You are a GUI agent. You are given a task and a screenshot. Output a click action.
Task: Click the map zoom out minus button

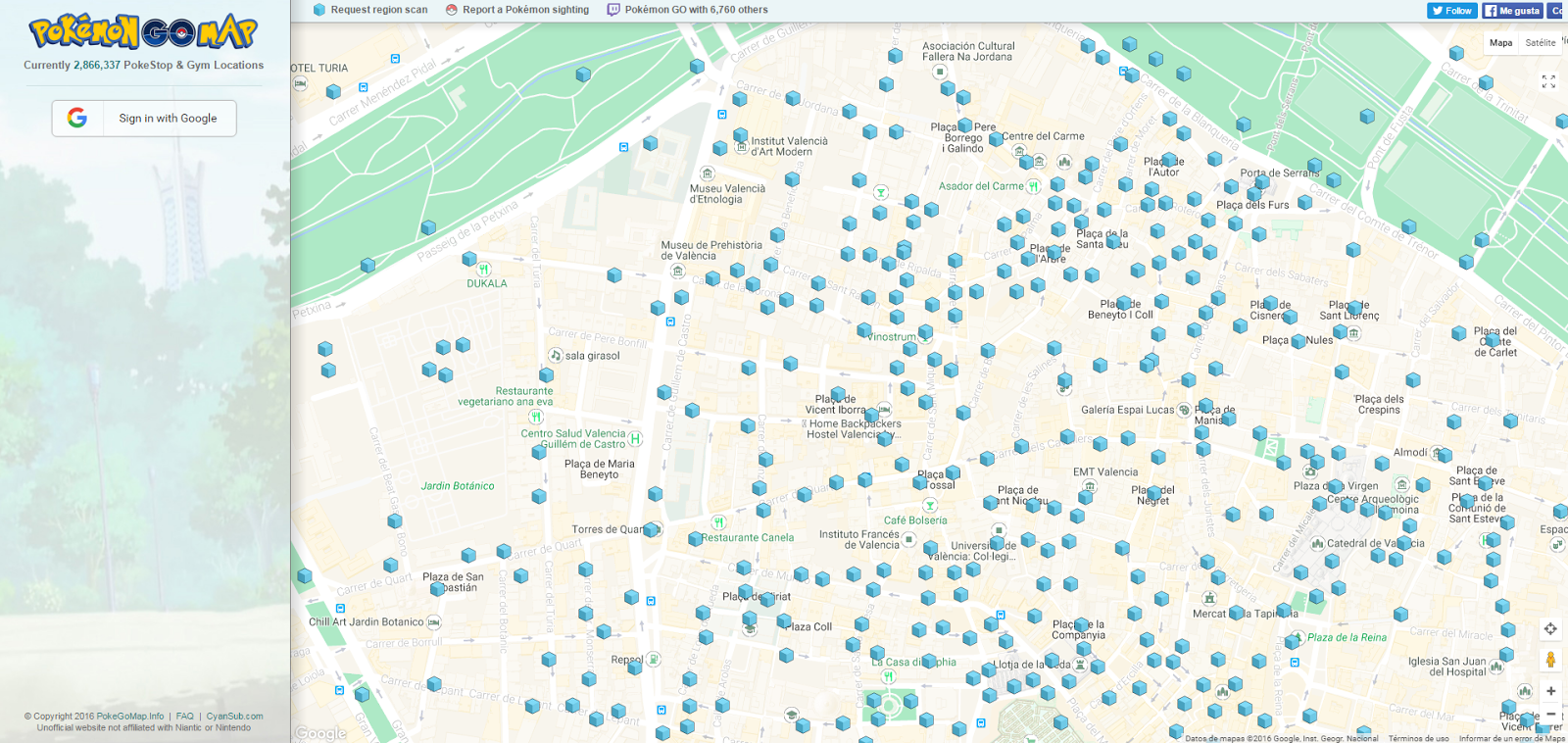(x=1550, y=715)
